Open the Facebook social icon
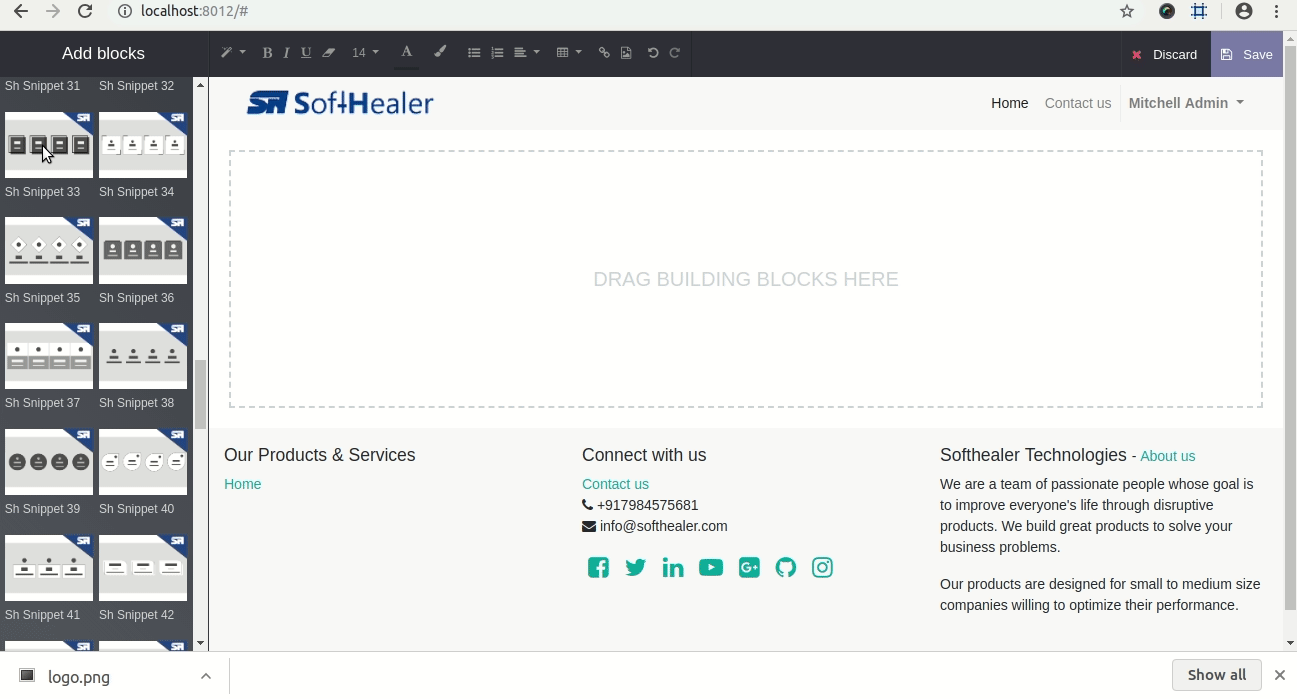This screenshot has width=1297, height=699. [x=598, y=568]
